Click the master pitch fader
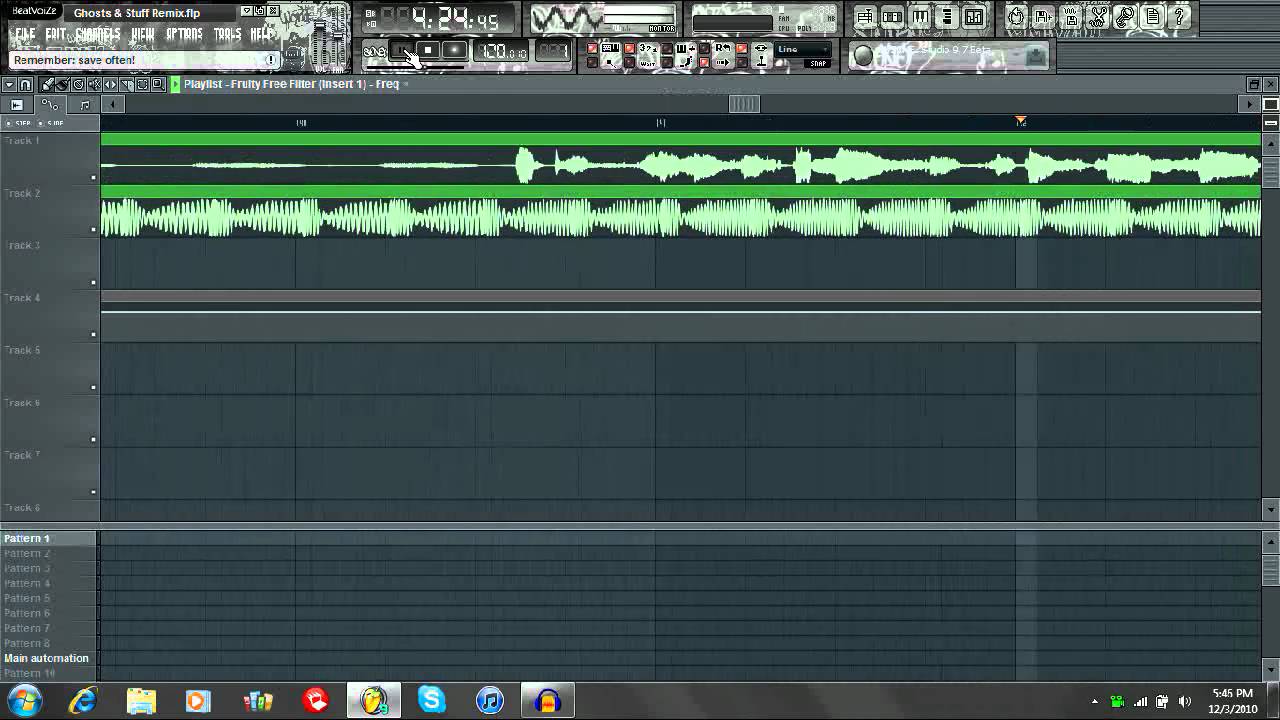Image resolution: width=1280 pixels, height=720 pixels. click(338, 37)
